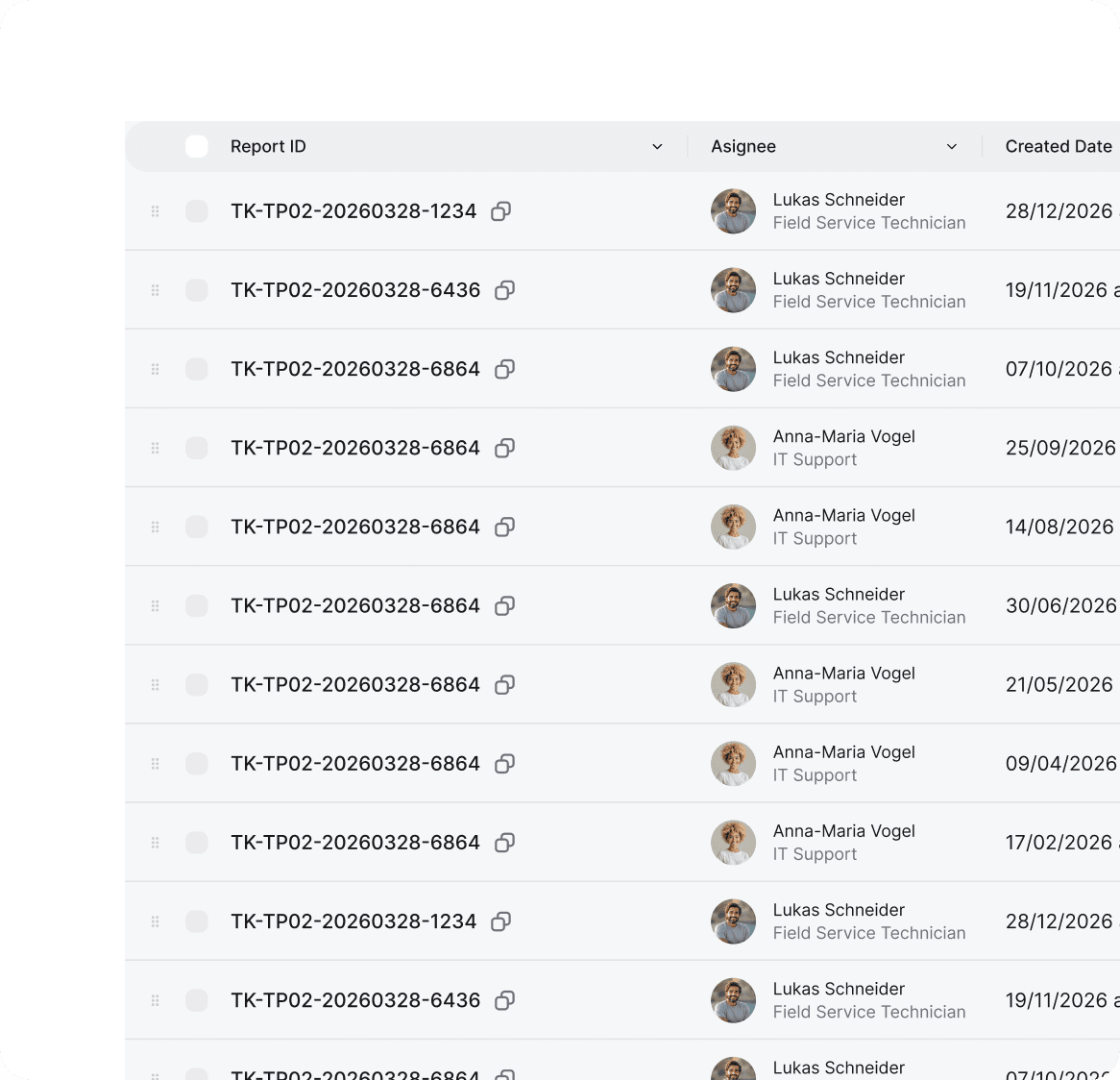Click copy icon next to TK-TP02-20260328-6436
Viewport: 1120px width, 1080px height.
tap(504, 290)
